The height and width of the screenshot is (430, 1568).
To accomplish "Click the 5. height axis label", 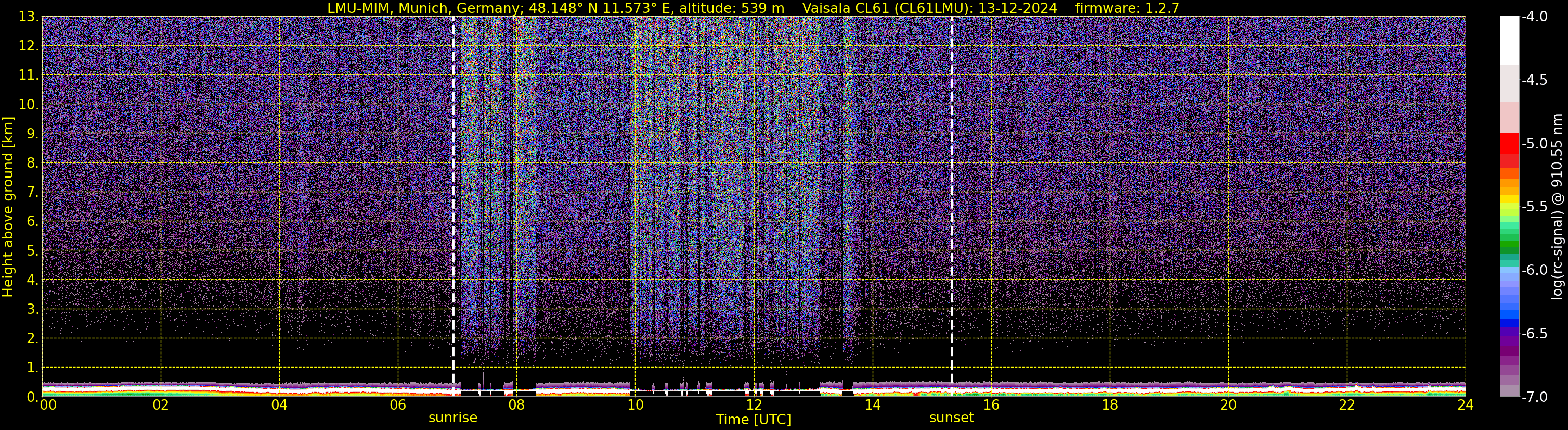I will click(x=33, y=250).
